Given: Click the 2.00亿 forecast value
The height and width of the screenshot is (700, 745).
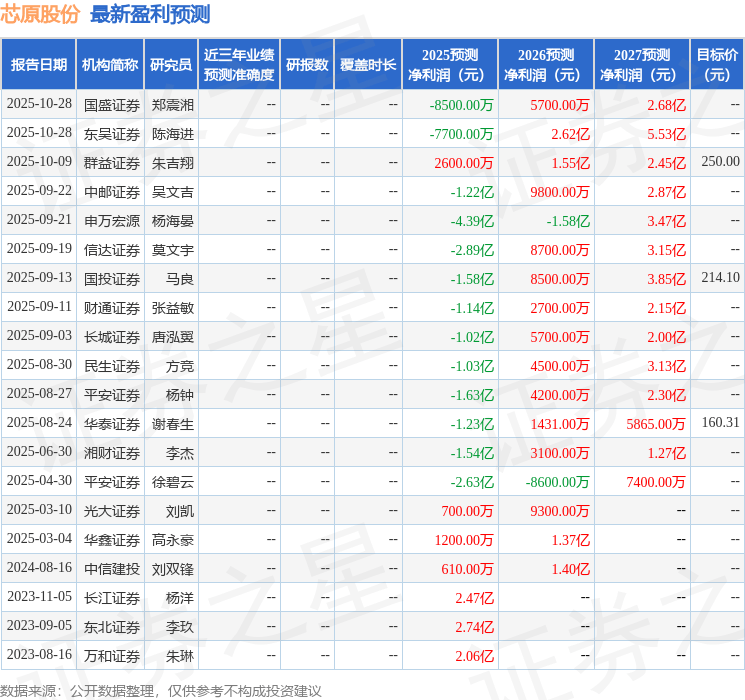Looking at the screenshot, I should [666, 337].
